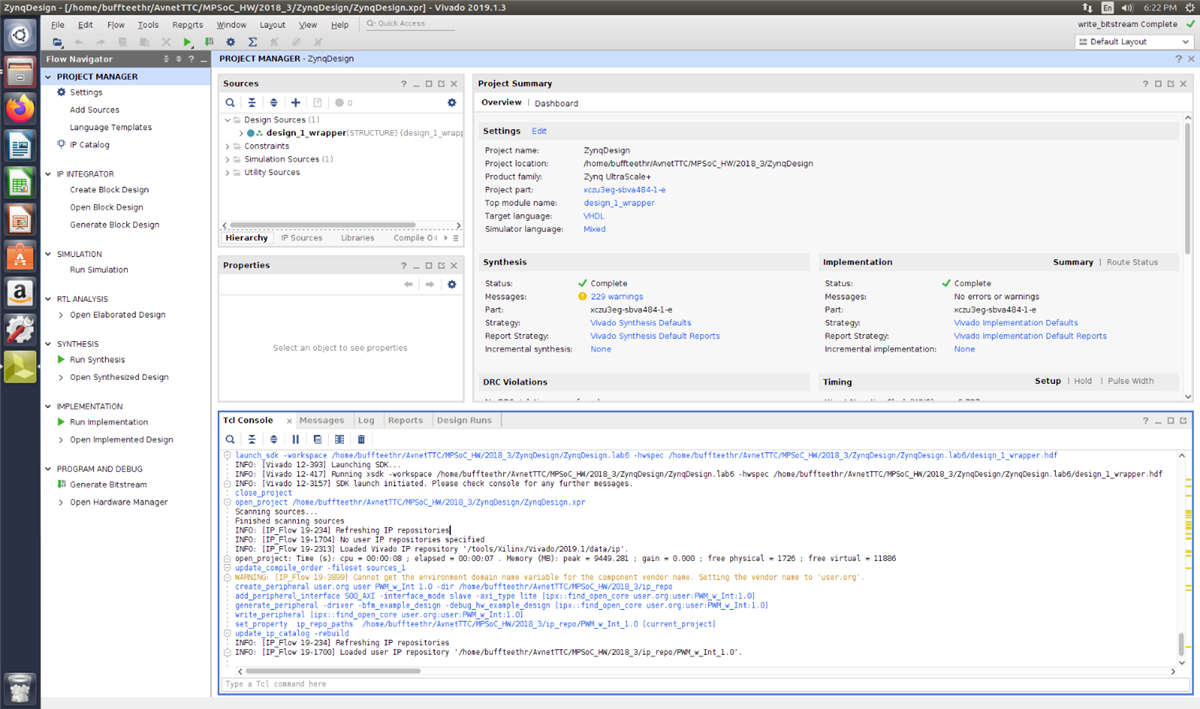Image resolution: width=1200 pixels, height=709 pixels.
Task: Switch to IP Sources tab
Action: (x=302, y=238)
